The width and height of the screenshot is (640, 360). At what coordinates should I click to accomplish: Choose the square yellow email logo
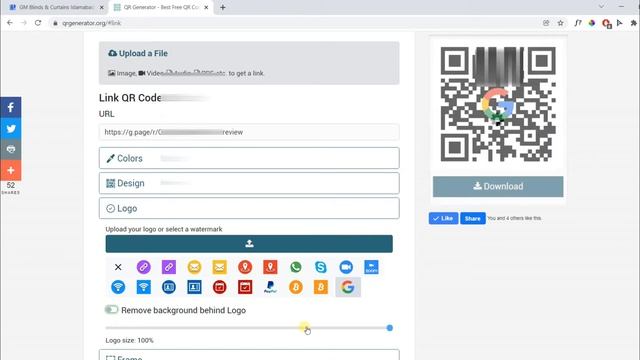[220, 267]
